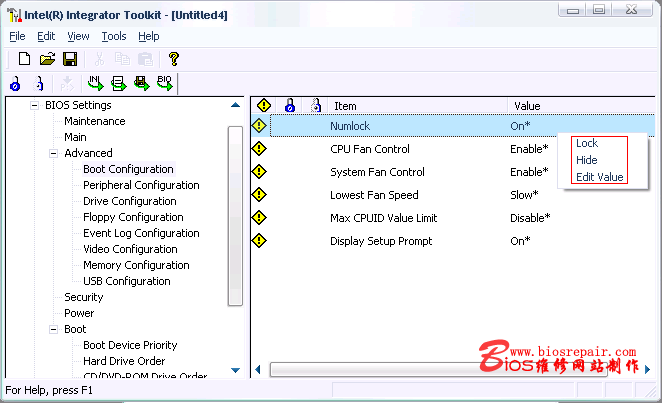The width and height of the screenshot is (662, 403).
Task: Click the yellow diamond icon beside Numlock
Action: coord(259,125)
